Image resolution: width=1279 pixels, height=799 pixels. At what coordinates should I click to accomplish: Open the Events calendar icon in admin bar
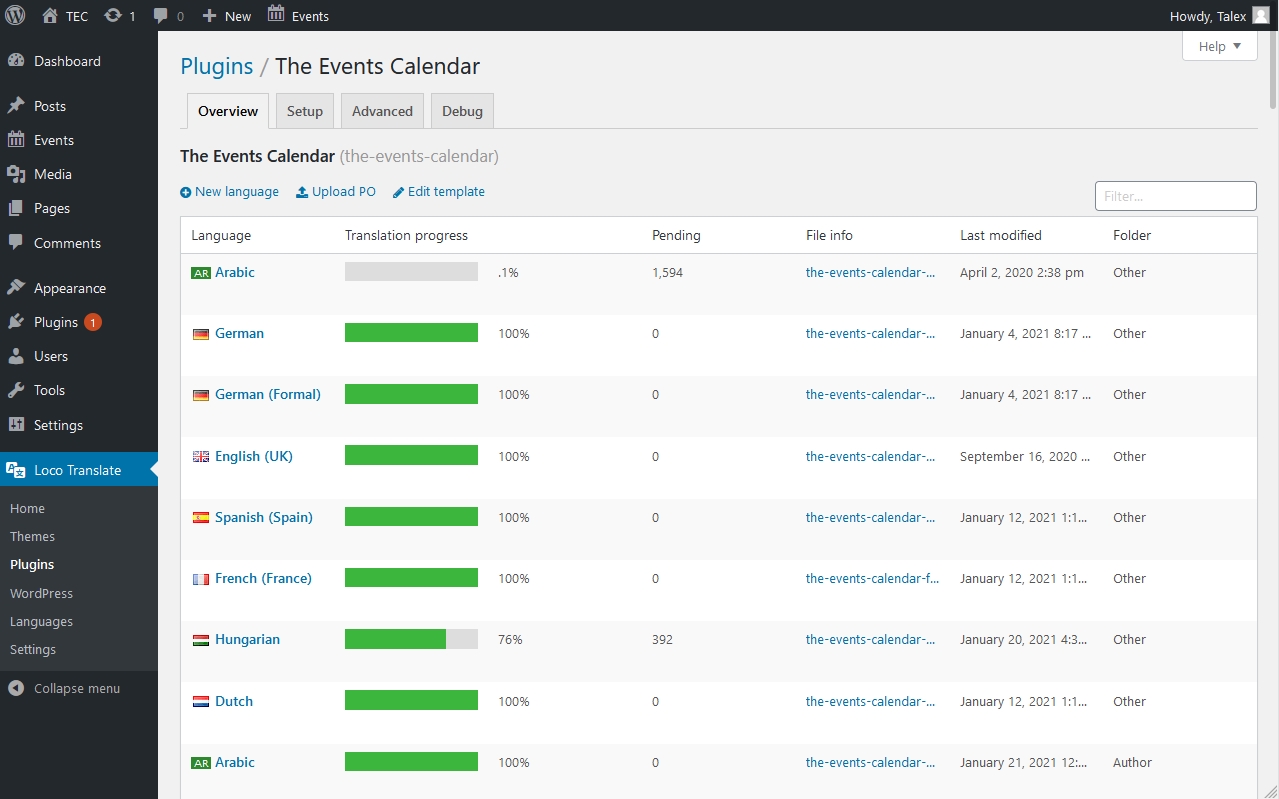pos(276,14)
